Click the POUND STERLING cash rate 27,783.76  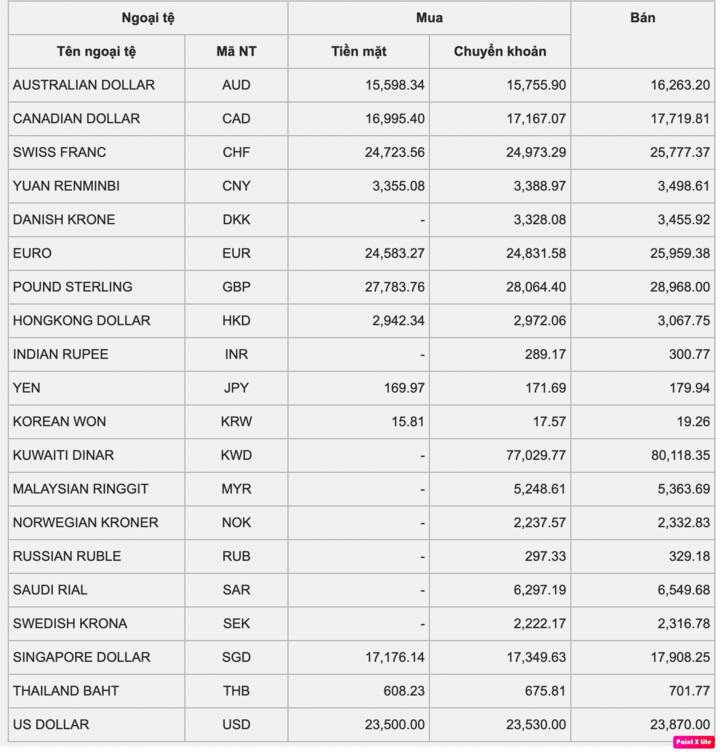(x=394, y=287)
